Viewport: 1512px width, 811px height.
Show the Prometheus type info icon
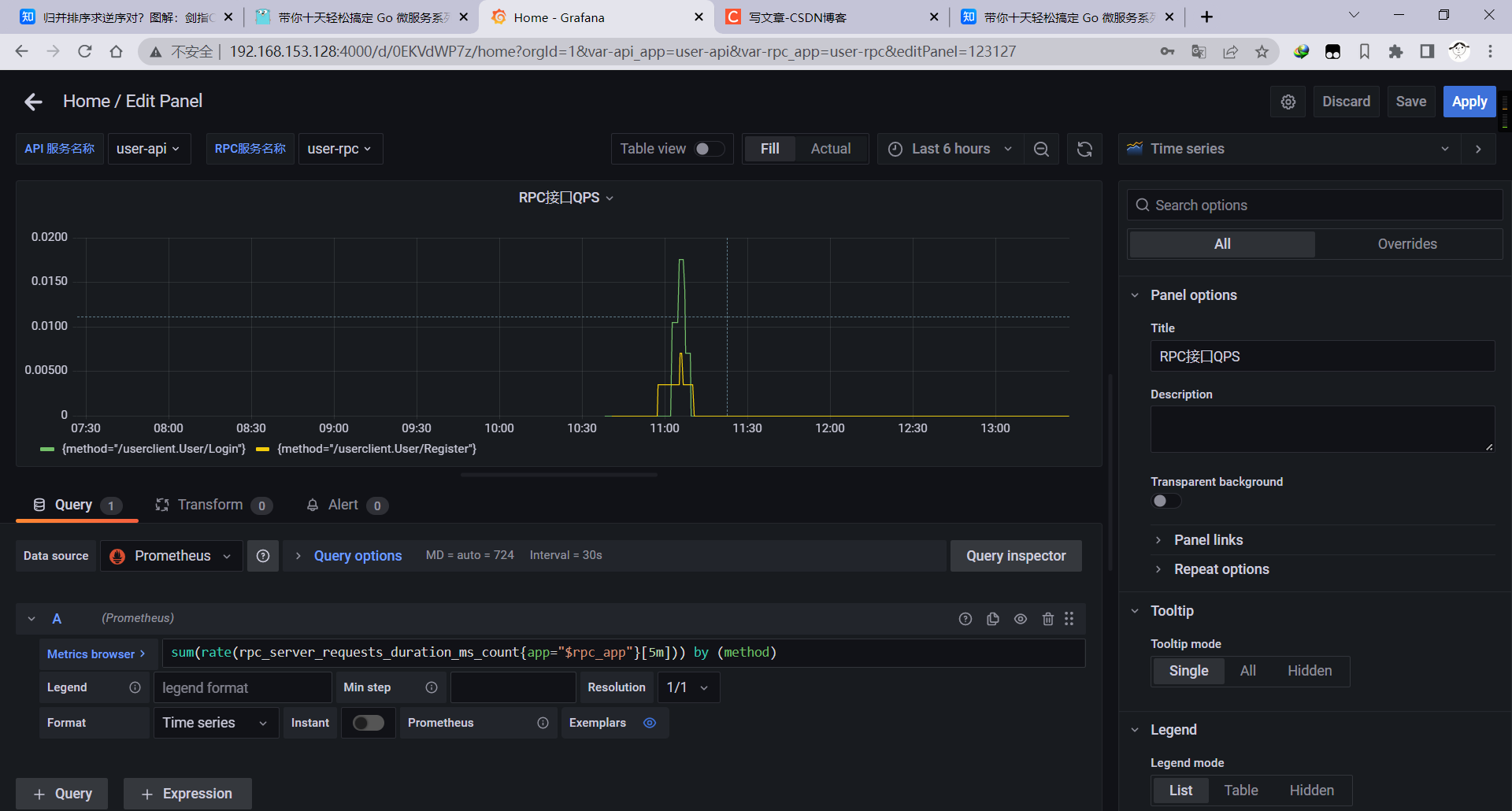543,723
